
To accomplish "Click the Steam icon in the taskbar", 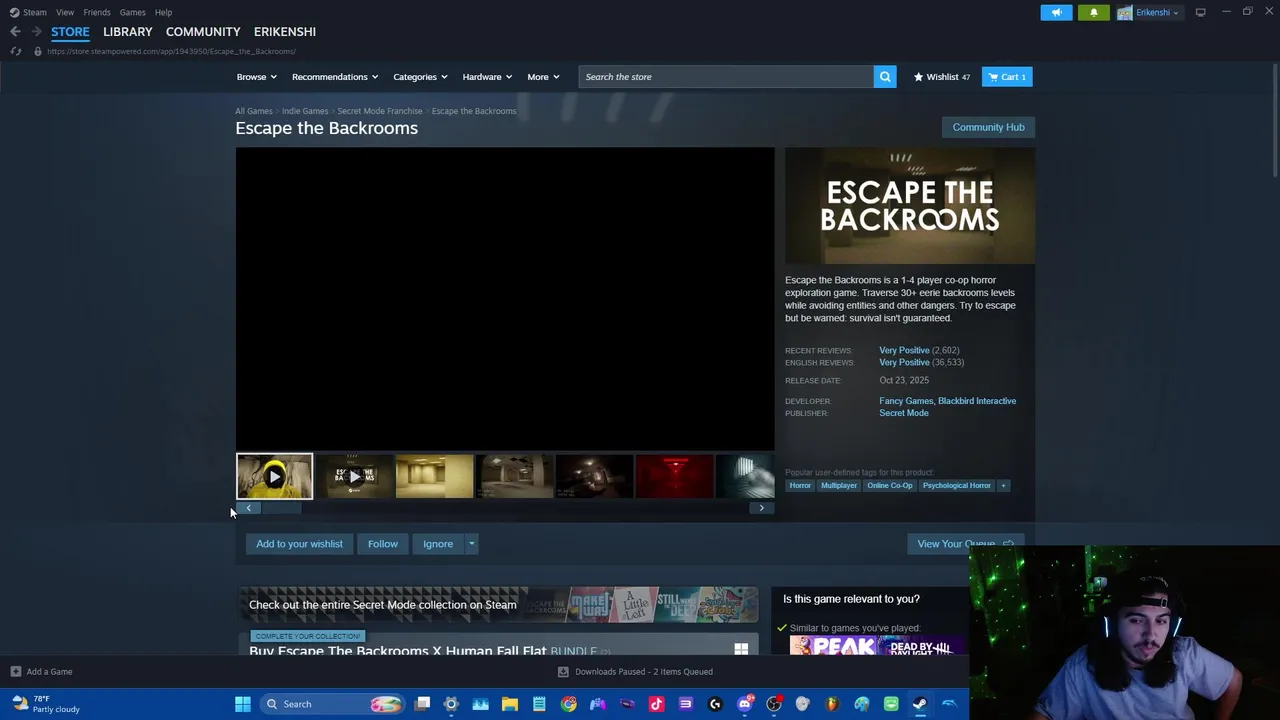I will point(919,704).
